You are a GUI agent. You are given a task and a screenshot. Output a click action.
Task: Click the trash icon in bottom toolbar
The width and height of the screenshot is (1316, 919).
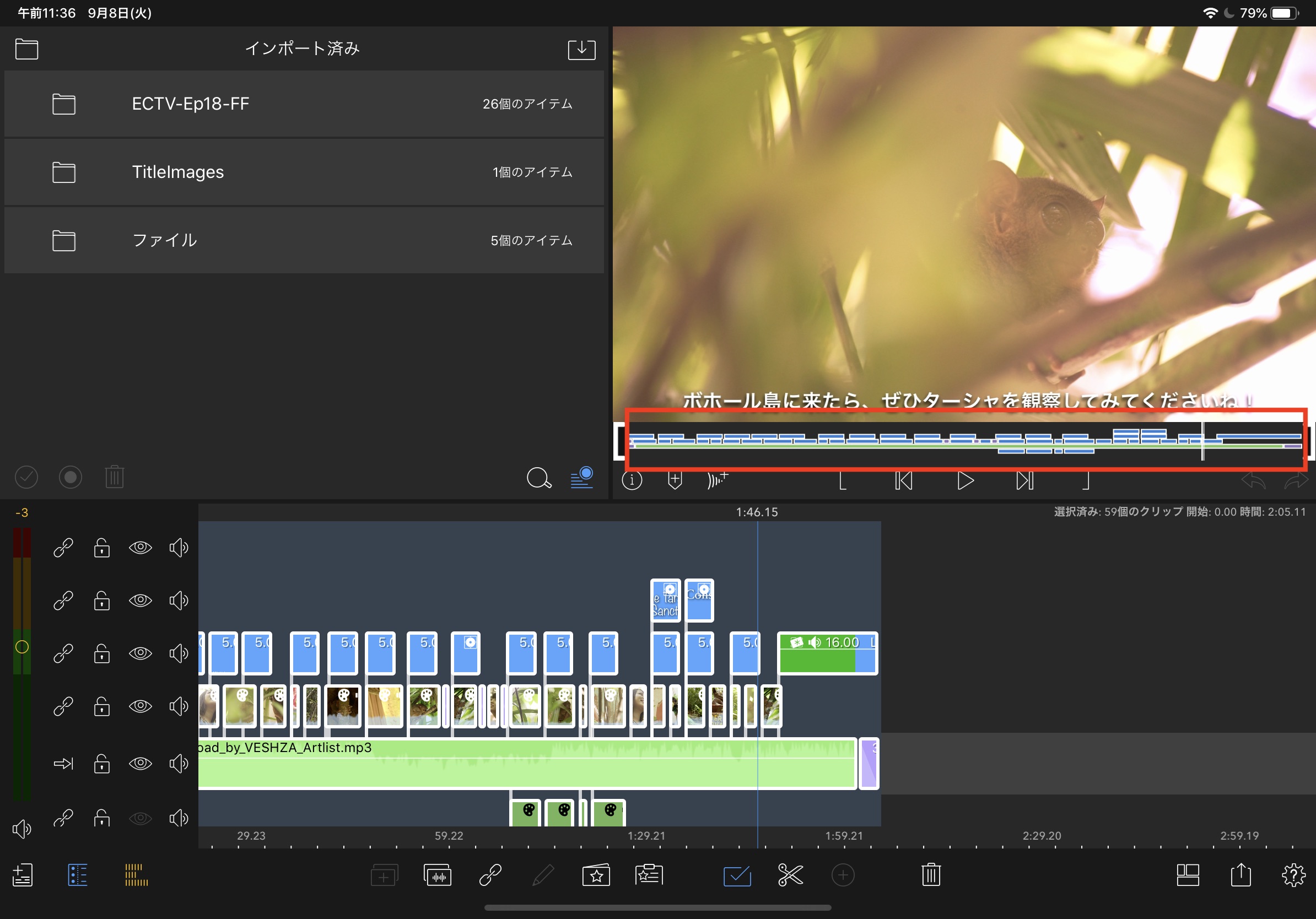coord(931,875)
